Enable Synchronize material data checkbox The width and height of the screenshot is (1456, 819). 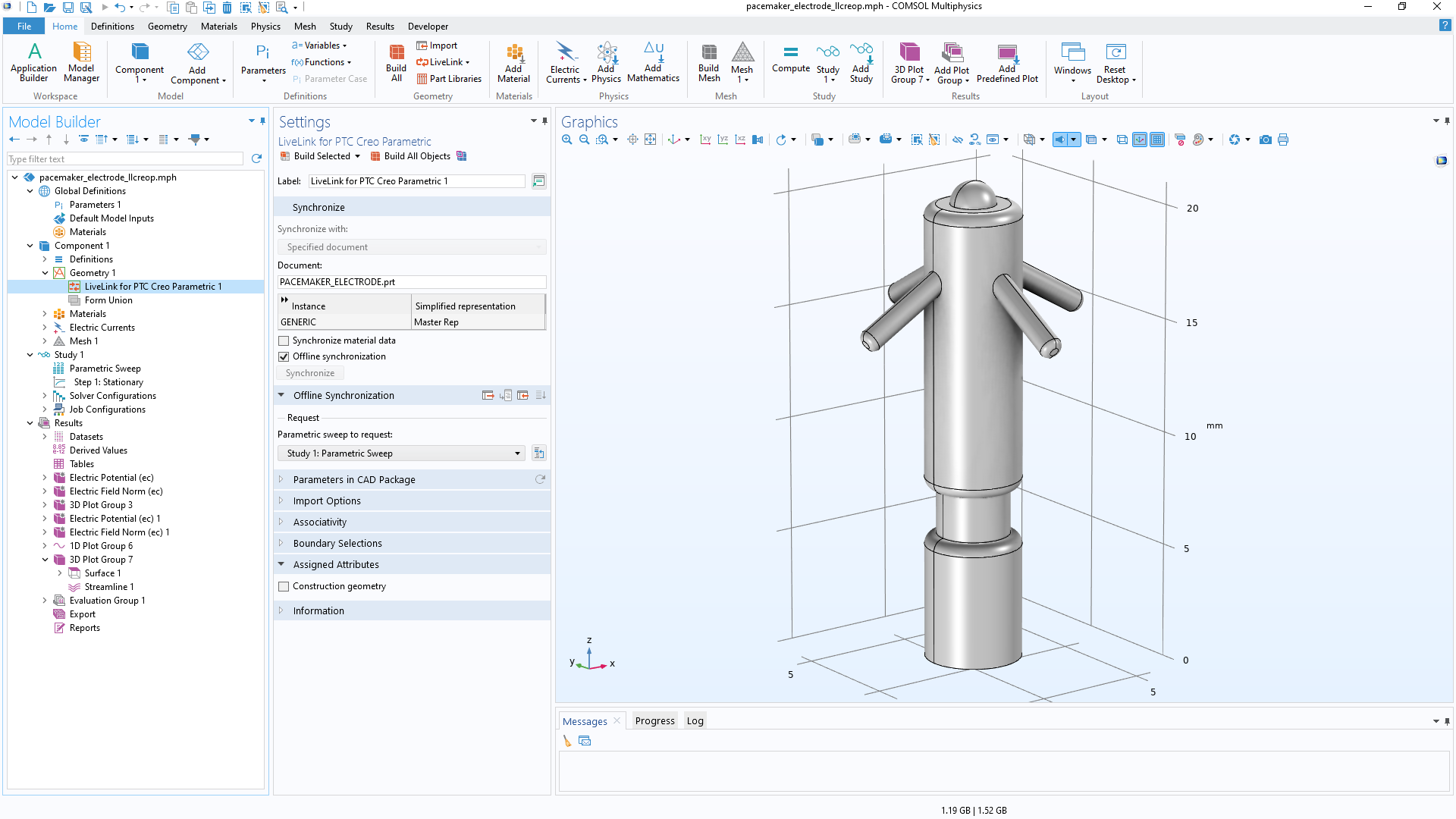284,341
